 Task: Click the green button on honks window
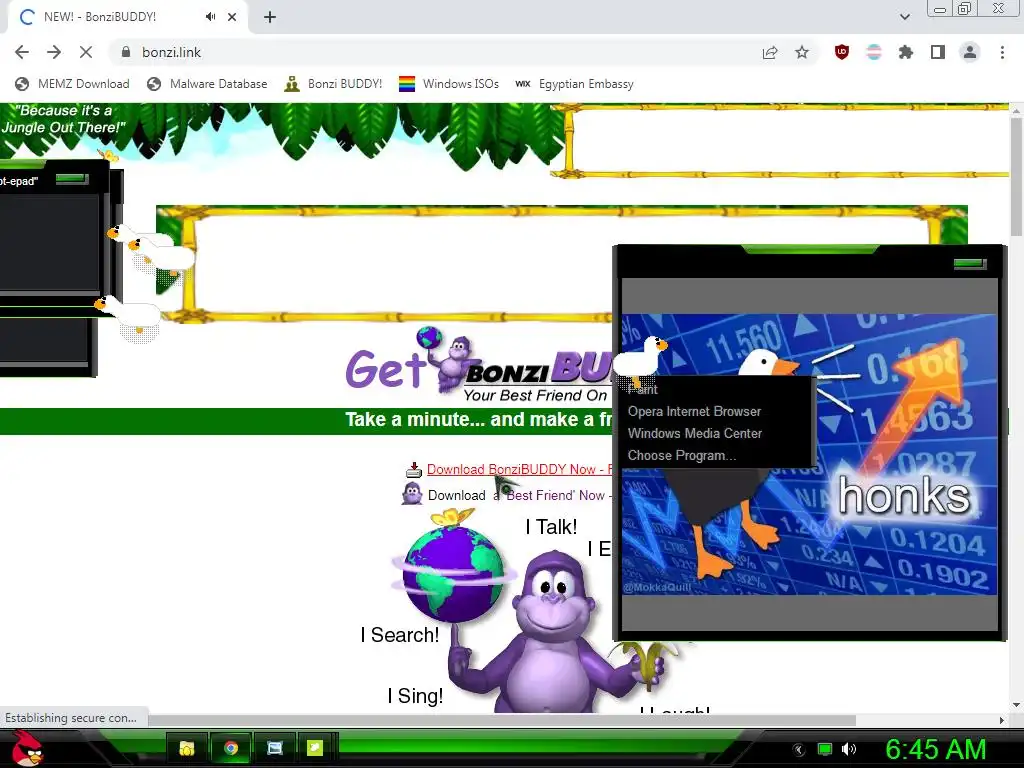pyautogui.click(x=969, y=264)
